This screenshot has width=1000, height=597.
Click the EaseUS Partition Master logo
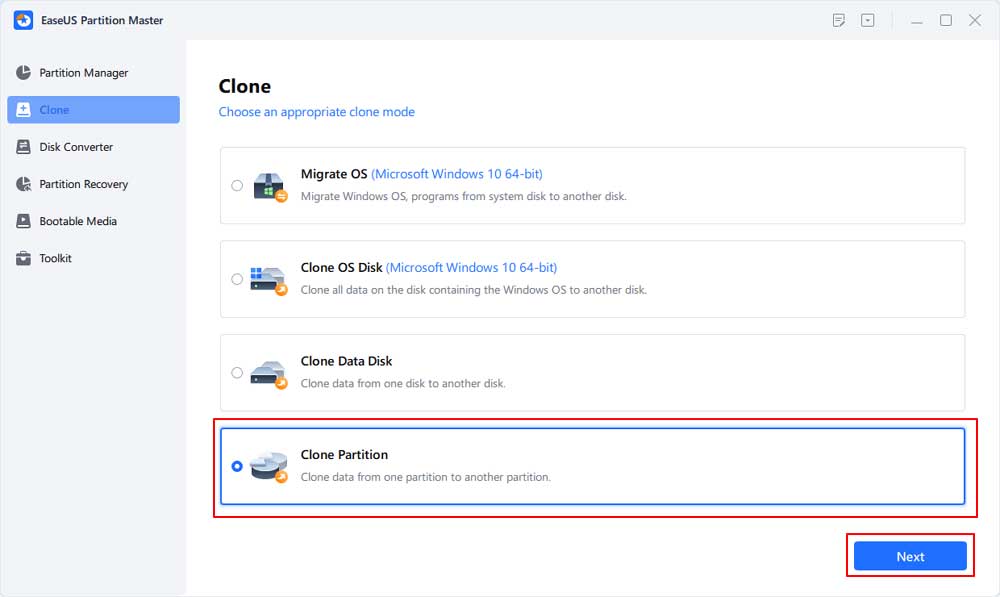pyautogui.click(x=24, y=20)
